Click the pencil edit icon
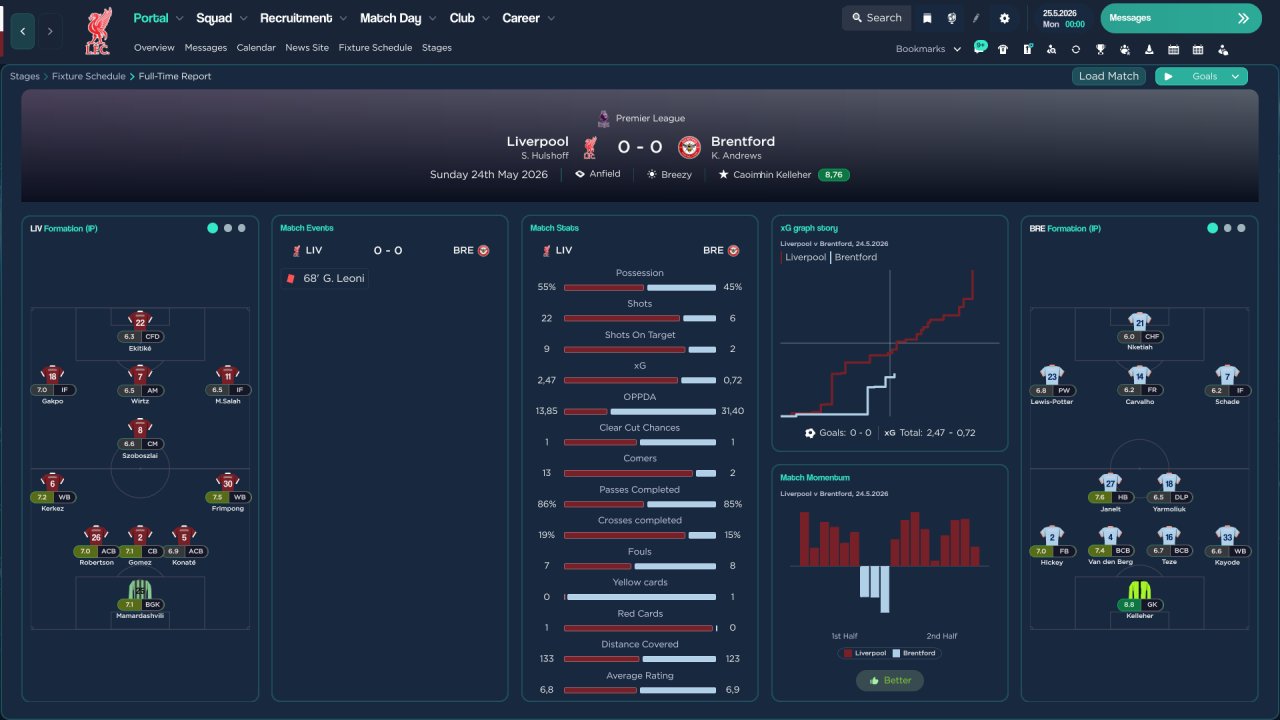 point(976,18)
